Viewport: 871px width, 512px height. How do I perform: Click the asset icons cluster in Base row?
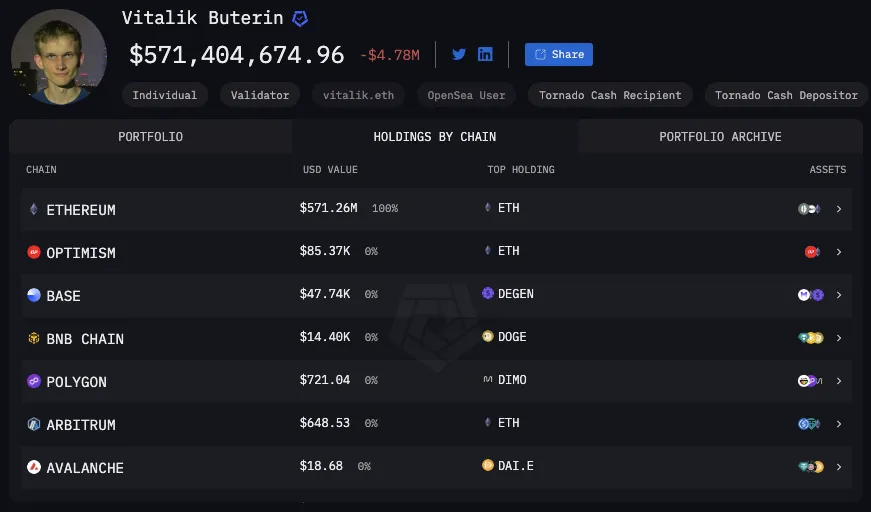coord(811,295)
